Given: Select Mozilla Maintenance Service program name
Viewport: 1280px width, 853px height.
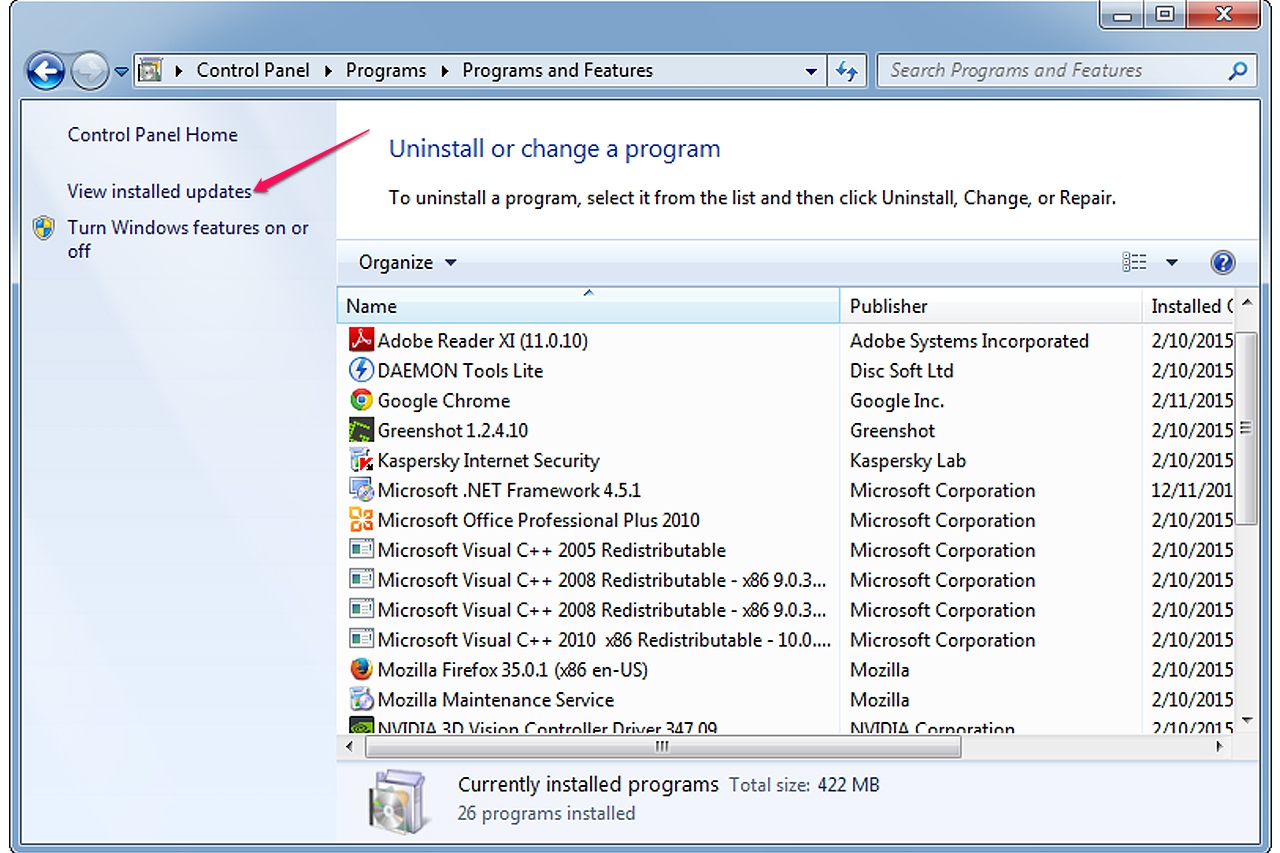Looking at the screenshot, I should tap(495, 700).
